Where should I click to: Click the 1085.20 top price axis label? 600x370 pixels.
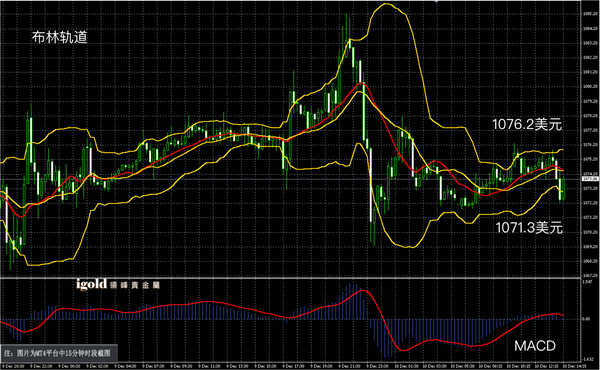click(590, 14)
